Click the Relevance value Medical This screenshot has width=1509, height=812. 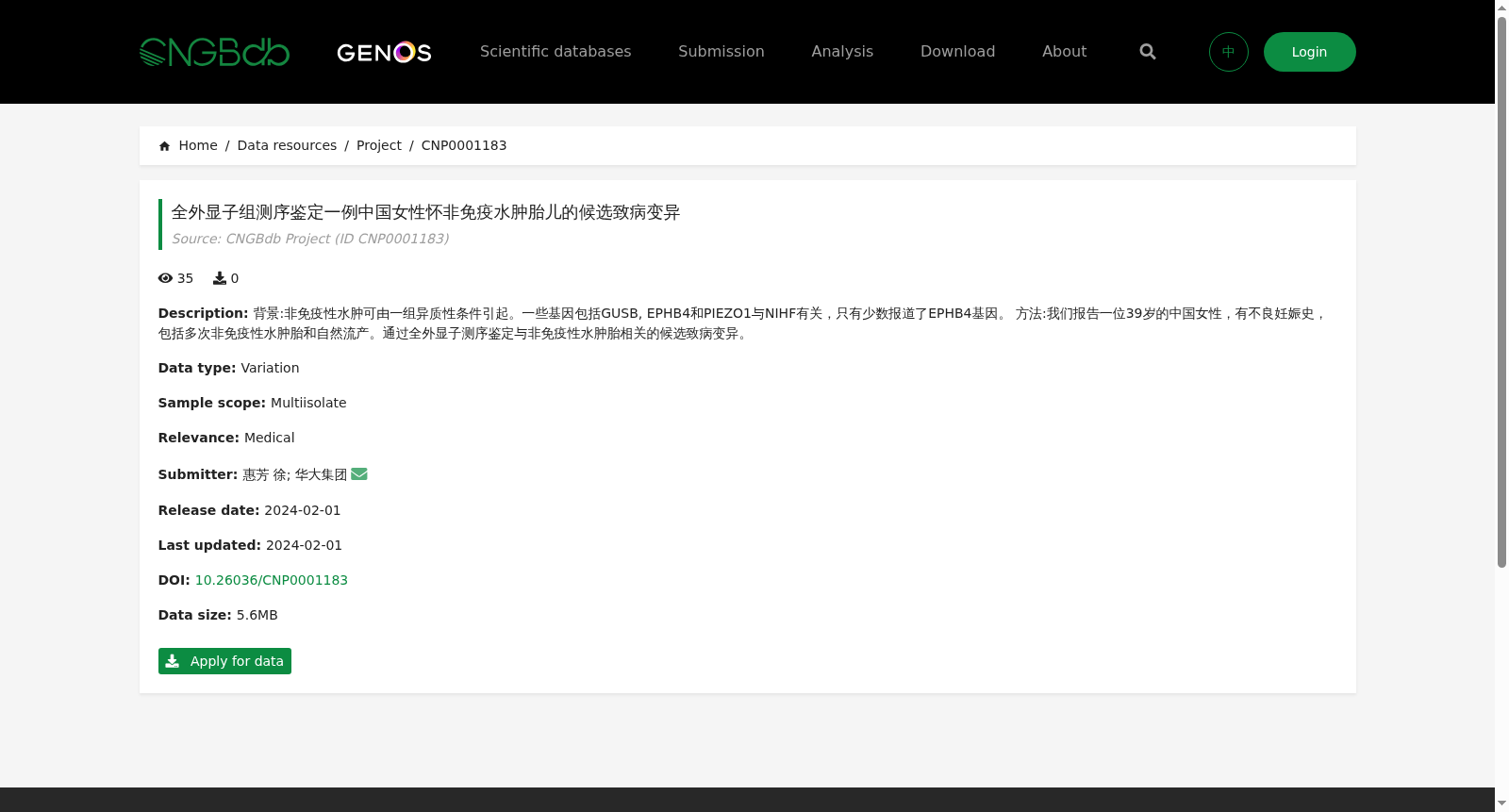[269, 438]
